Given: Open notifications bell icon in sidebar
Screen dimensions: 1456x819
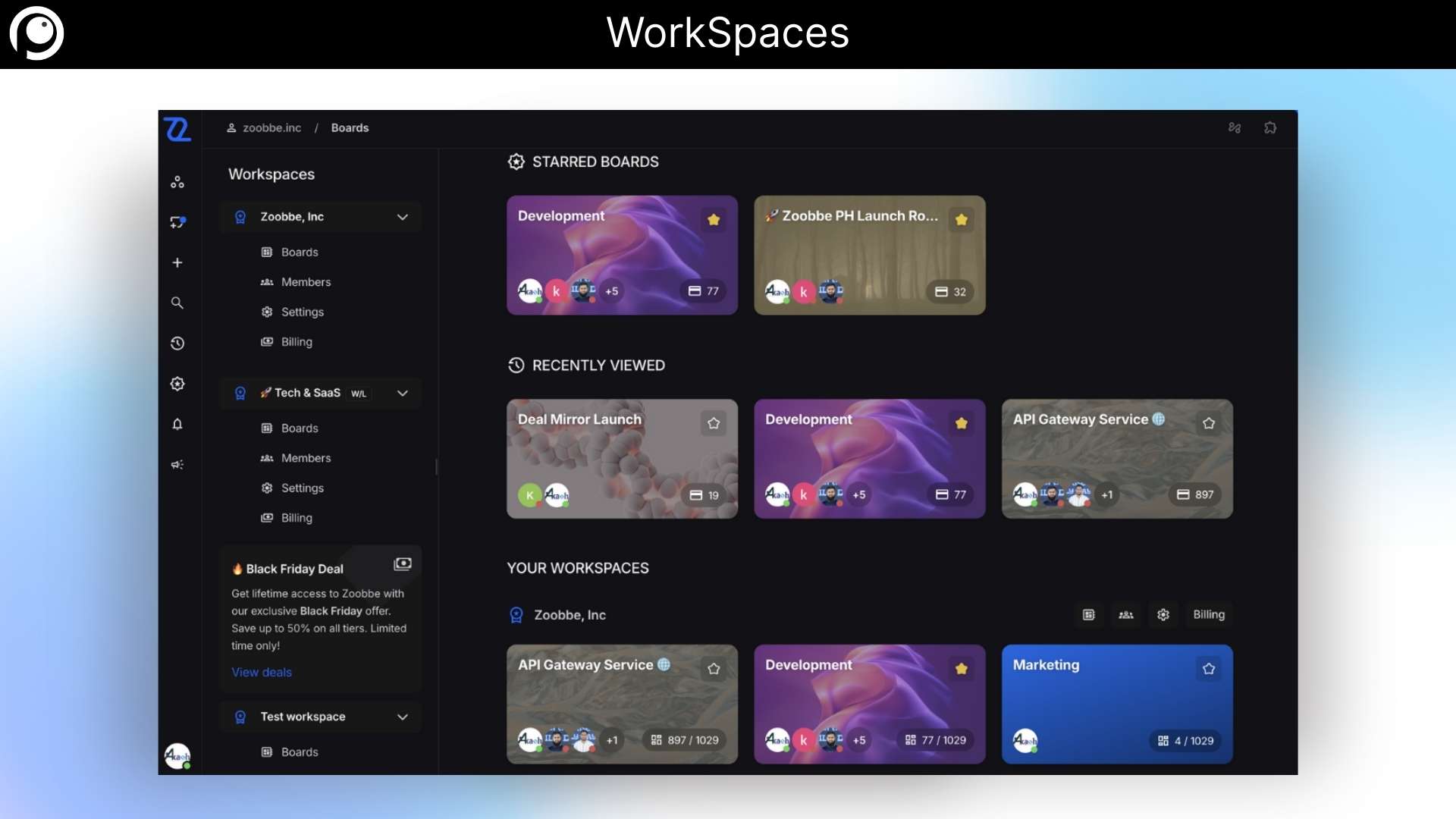Looking at the screenshot, I should 177,424.
